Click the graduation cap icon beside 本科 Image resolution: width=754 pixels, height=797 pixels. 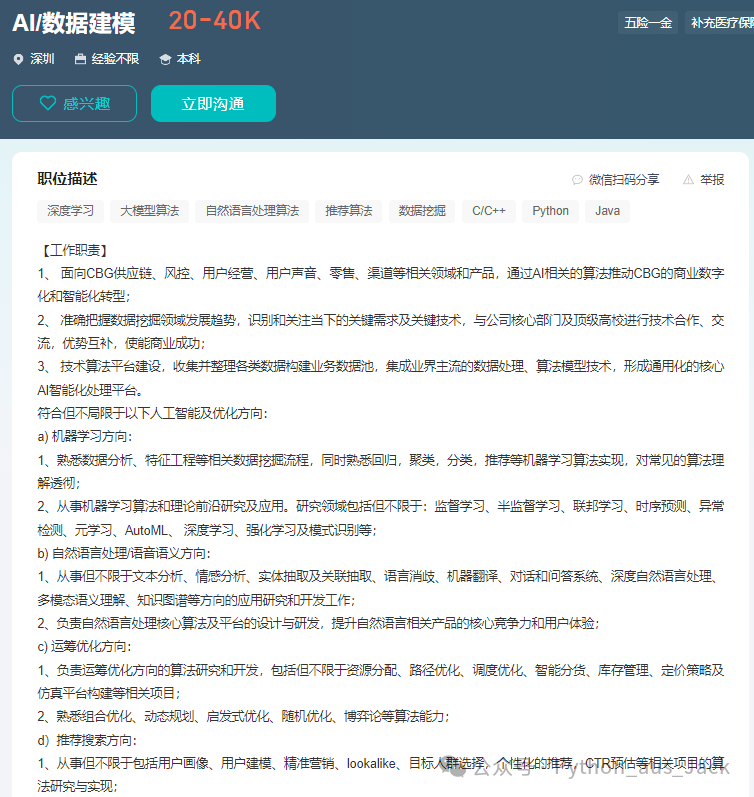coord(165,59)
